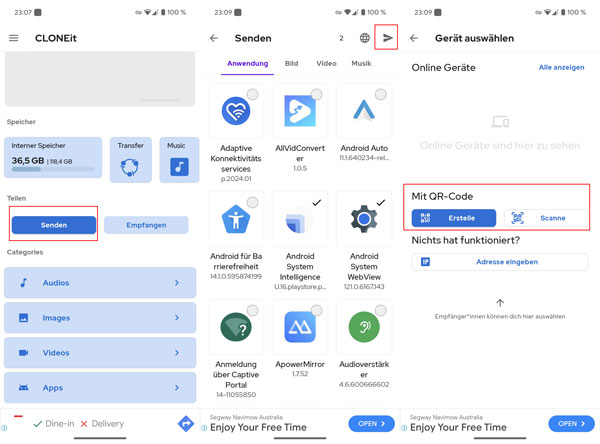This screenshot has width=600, height=444.
Task: Tap the paper plane send icon
Action: (x=388, y=38)
